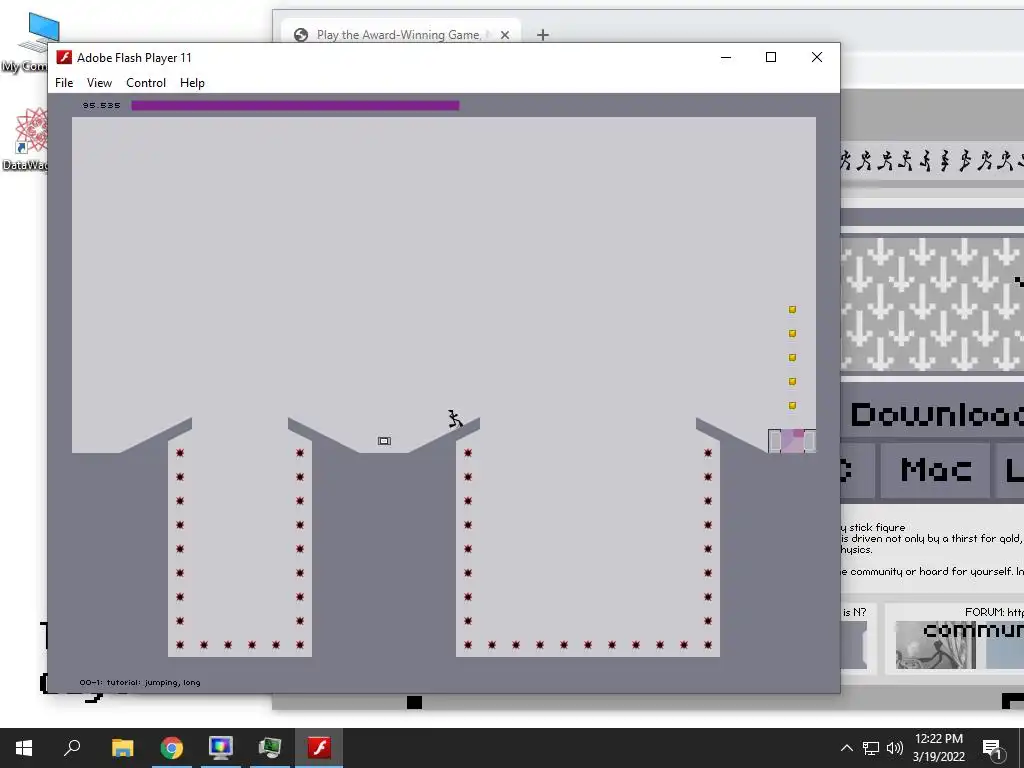
Task: Close the 'Play the Award-Winning Game' browser tab
Action: (505, 35)
